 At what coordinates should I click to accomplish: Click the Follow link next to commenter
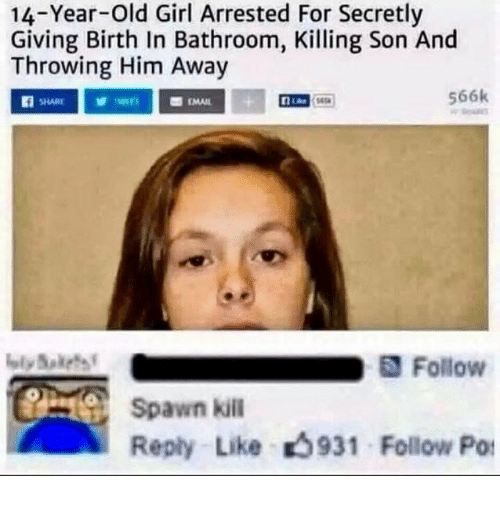[x=449, y=367]
